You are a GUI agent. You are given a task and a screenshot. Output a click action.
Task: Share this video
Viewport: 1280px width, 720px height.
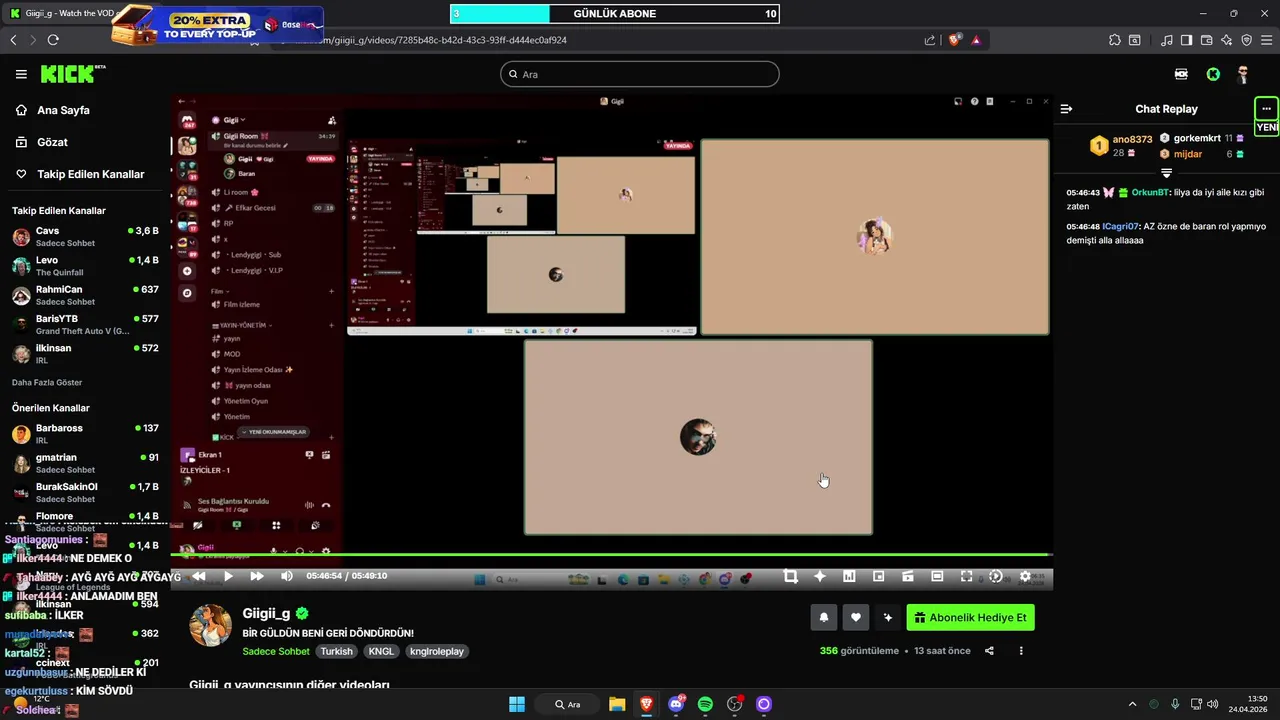(989, 651)
